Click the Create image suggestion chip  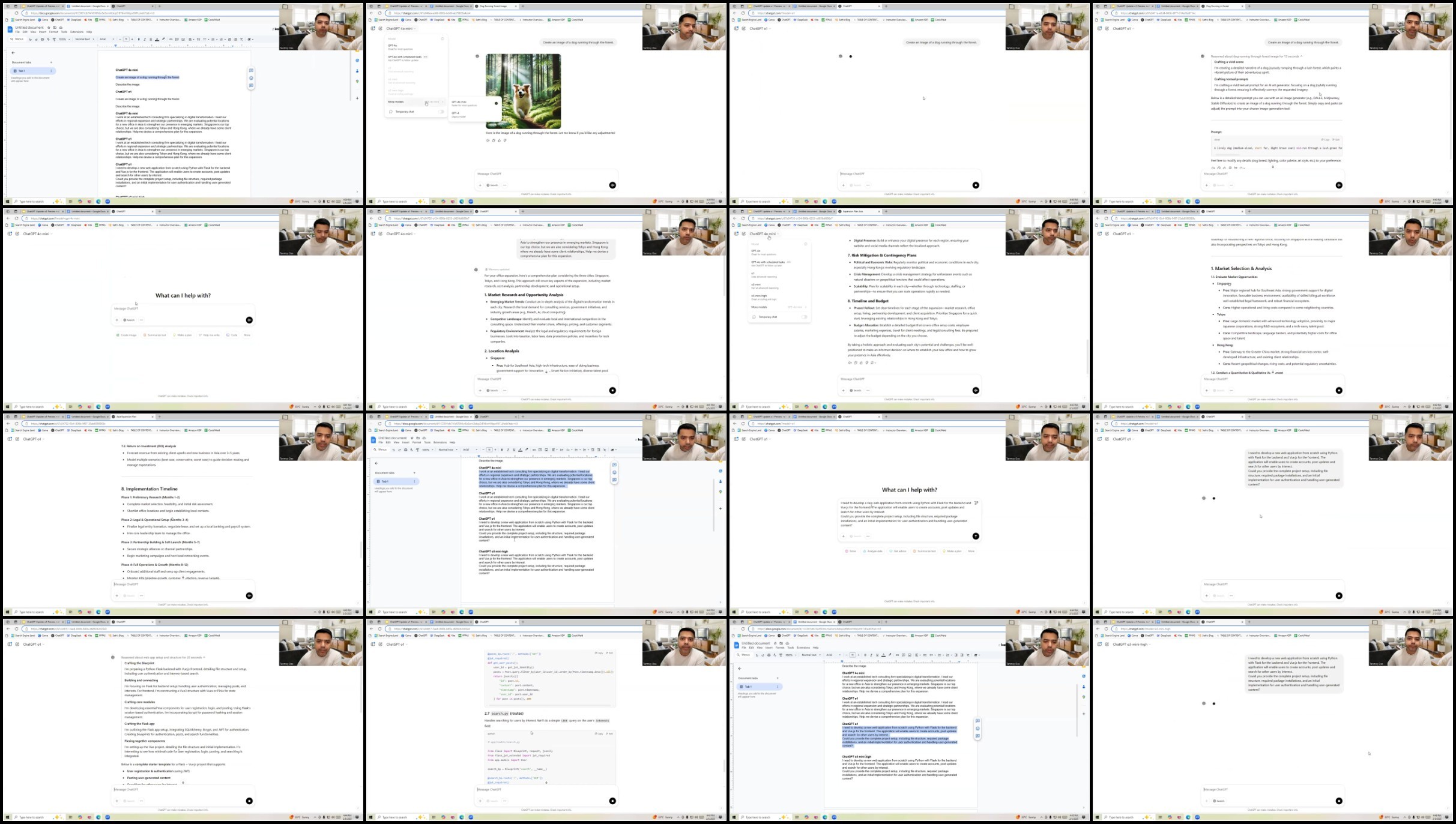point(127,335)
